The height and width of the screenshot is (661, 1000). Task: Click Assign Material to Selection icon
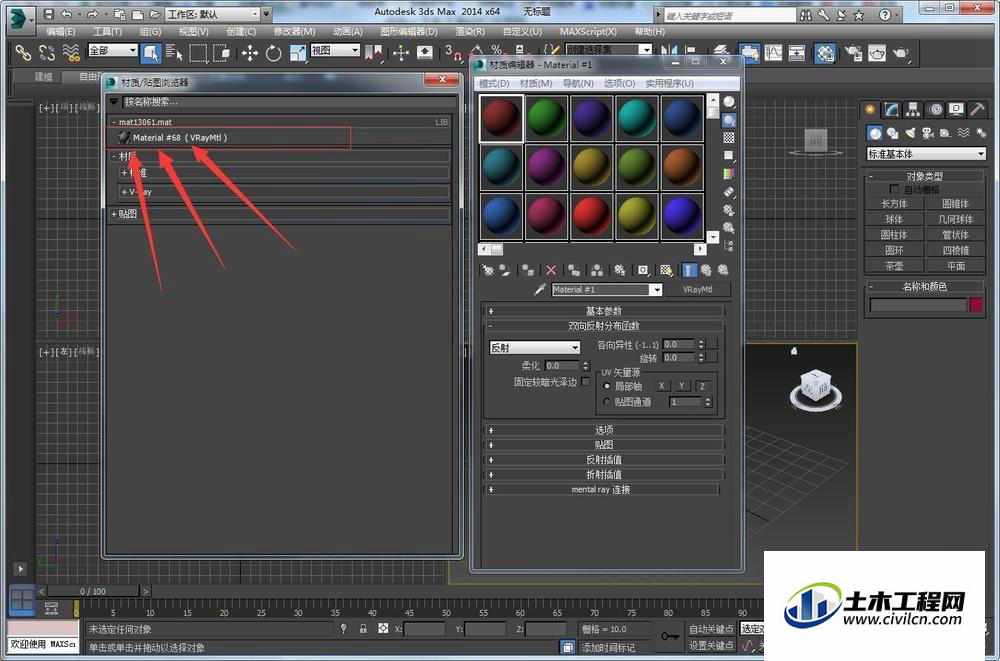pyautogui.click(x=527, y=271)
